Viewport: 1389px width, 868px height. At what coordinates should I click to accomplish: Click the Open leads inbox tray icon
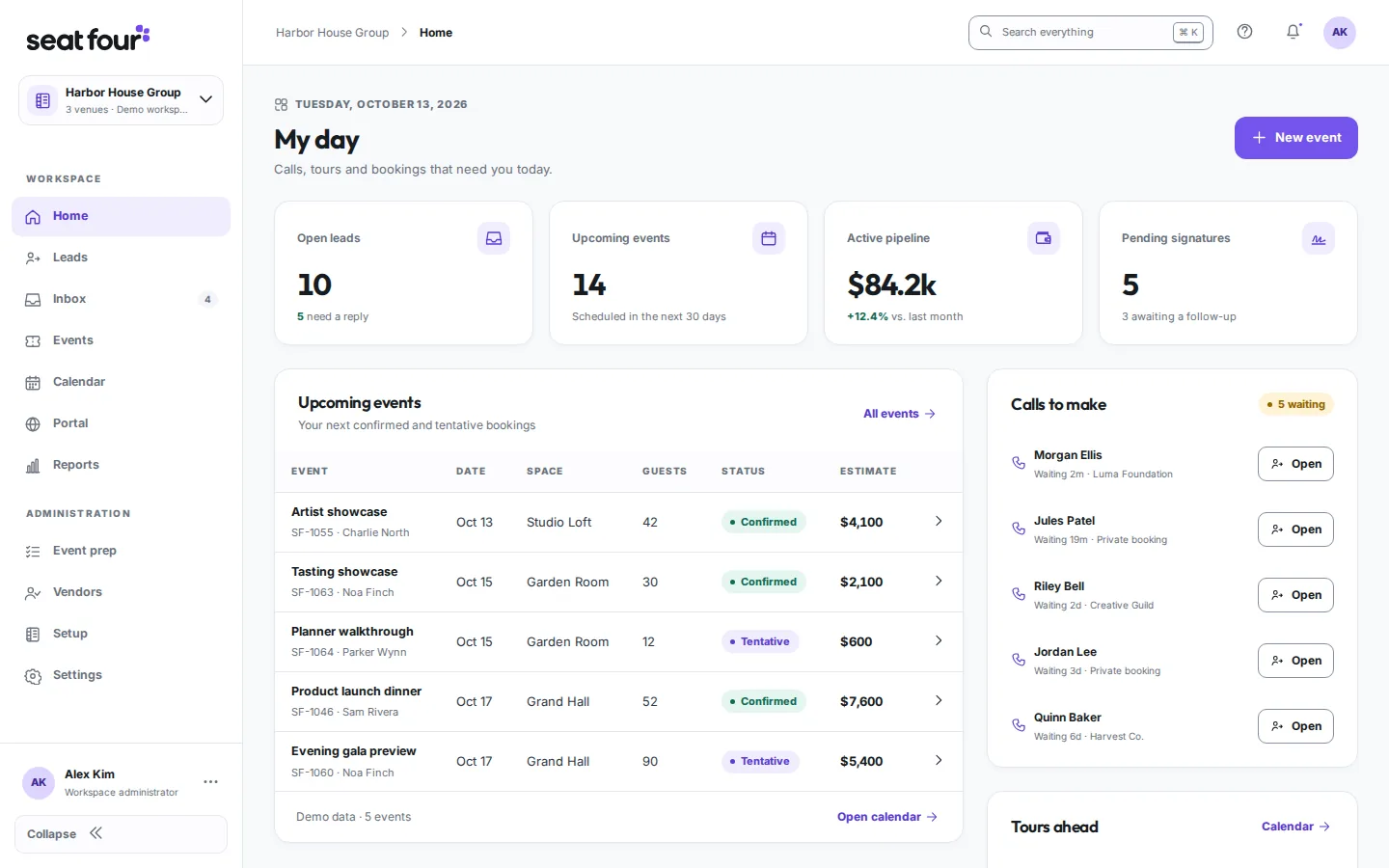point(494,238)
